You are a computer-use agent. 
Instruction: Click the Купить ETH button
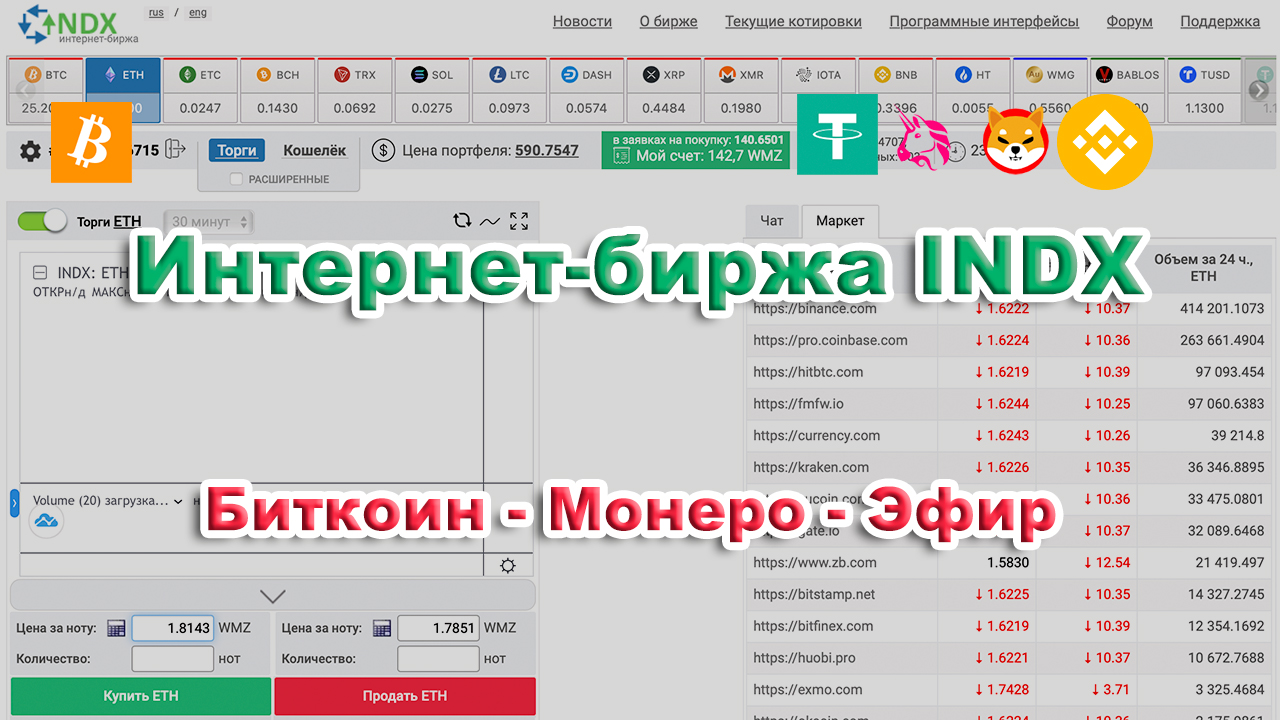141,696
